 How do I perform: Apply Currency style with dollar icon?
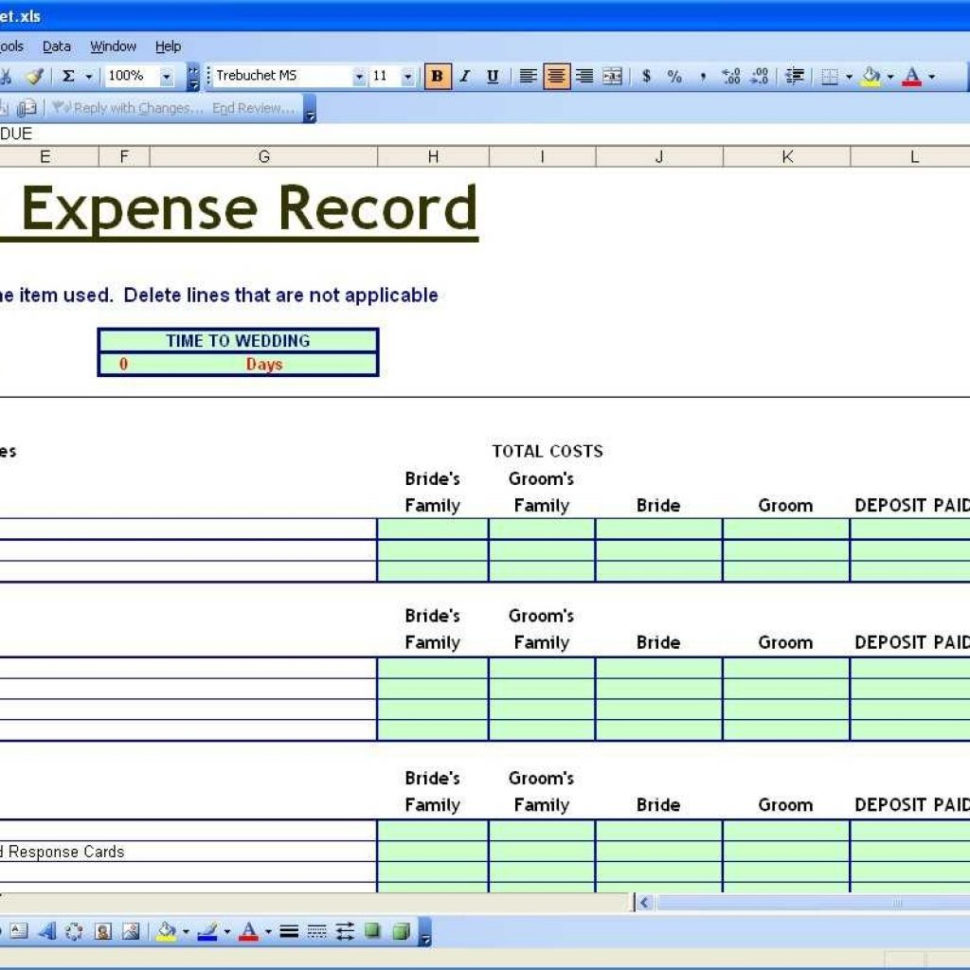click(646, 76)
